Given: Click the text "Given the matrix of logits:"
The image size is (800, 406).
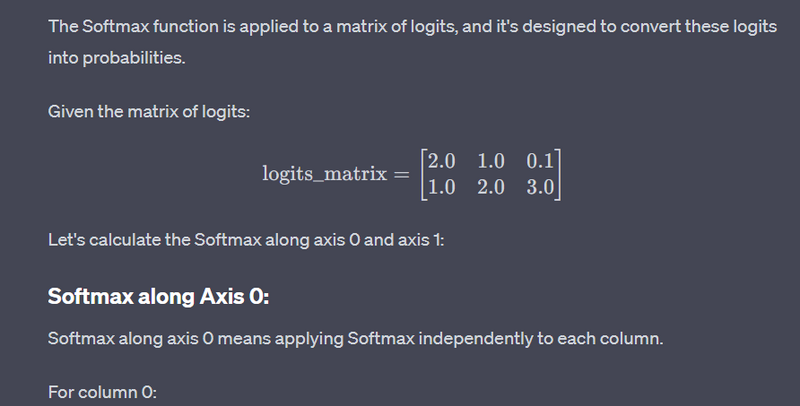Looking at the screenshot, I should pyautogui.click(x=148, y=110).
